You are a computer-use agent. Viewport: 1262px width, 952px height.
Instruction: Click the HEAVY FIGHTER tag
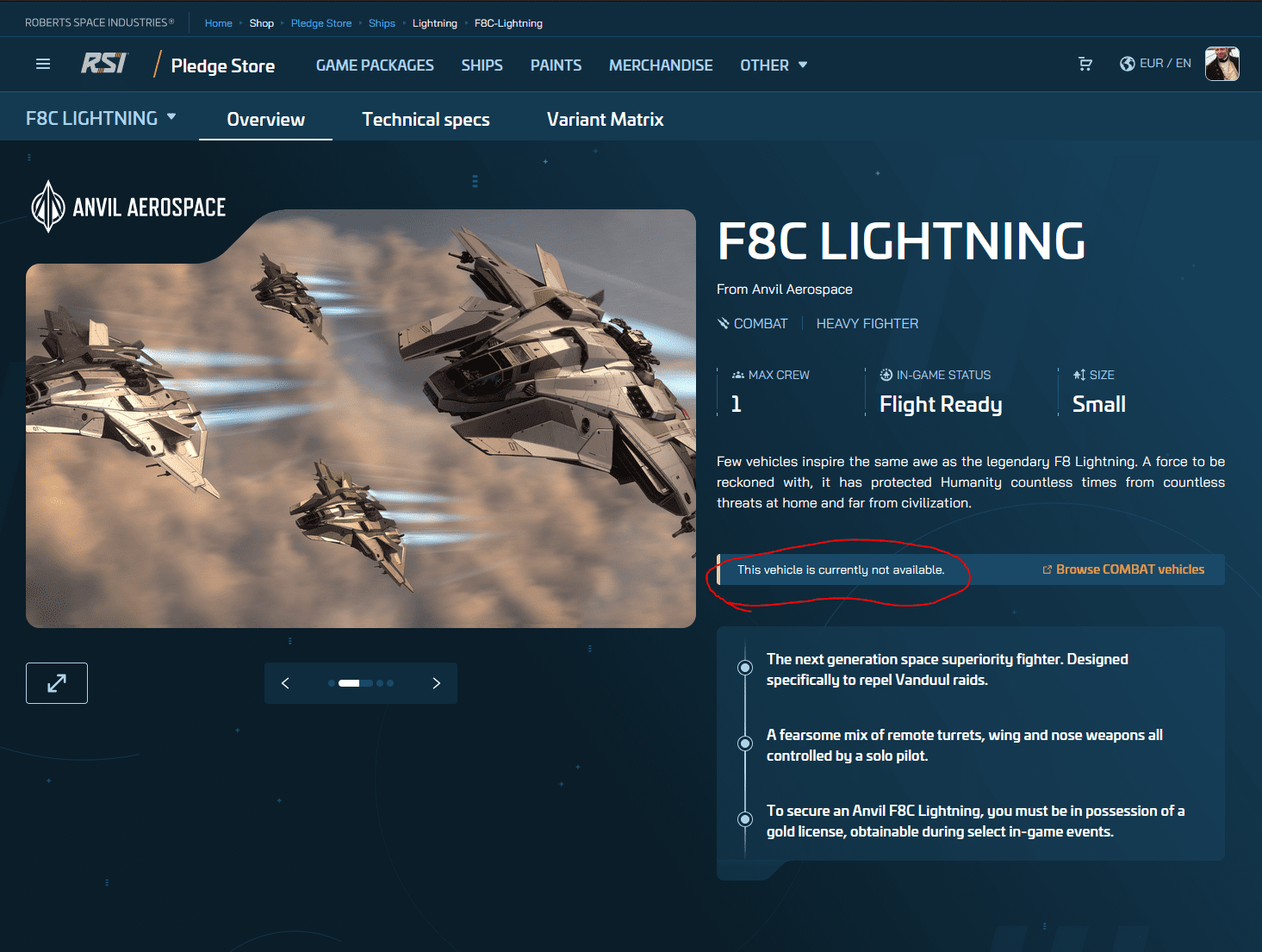867,323
